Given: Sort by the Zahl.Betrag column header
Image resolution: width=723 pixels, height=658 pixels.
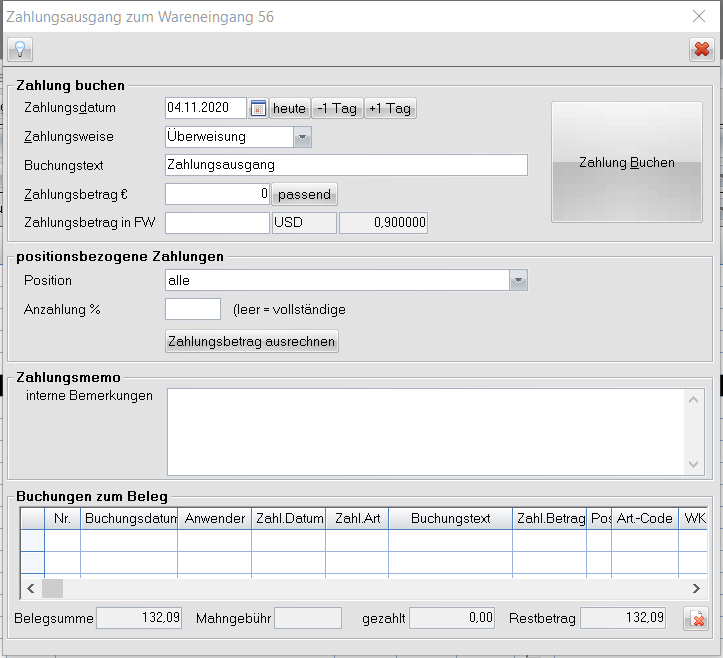Looking at the screenshot, I should click(x=549, y=518).
